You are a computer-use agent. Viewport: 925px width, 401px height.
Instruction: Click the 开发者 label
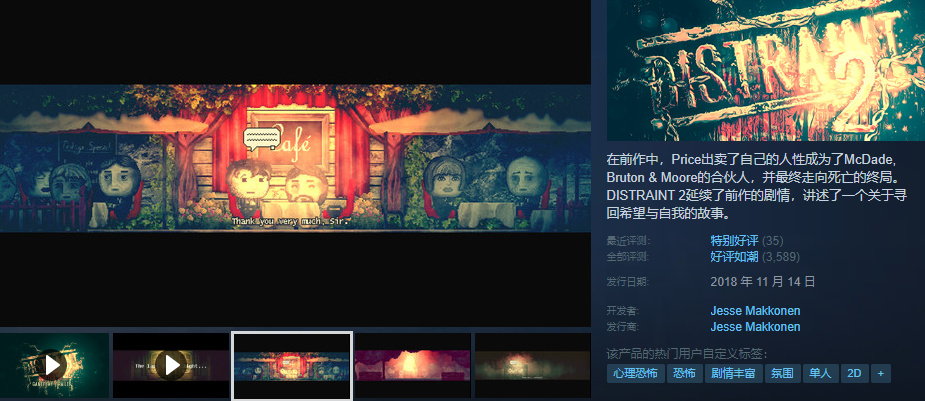[x=623, y=311]
